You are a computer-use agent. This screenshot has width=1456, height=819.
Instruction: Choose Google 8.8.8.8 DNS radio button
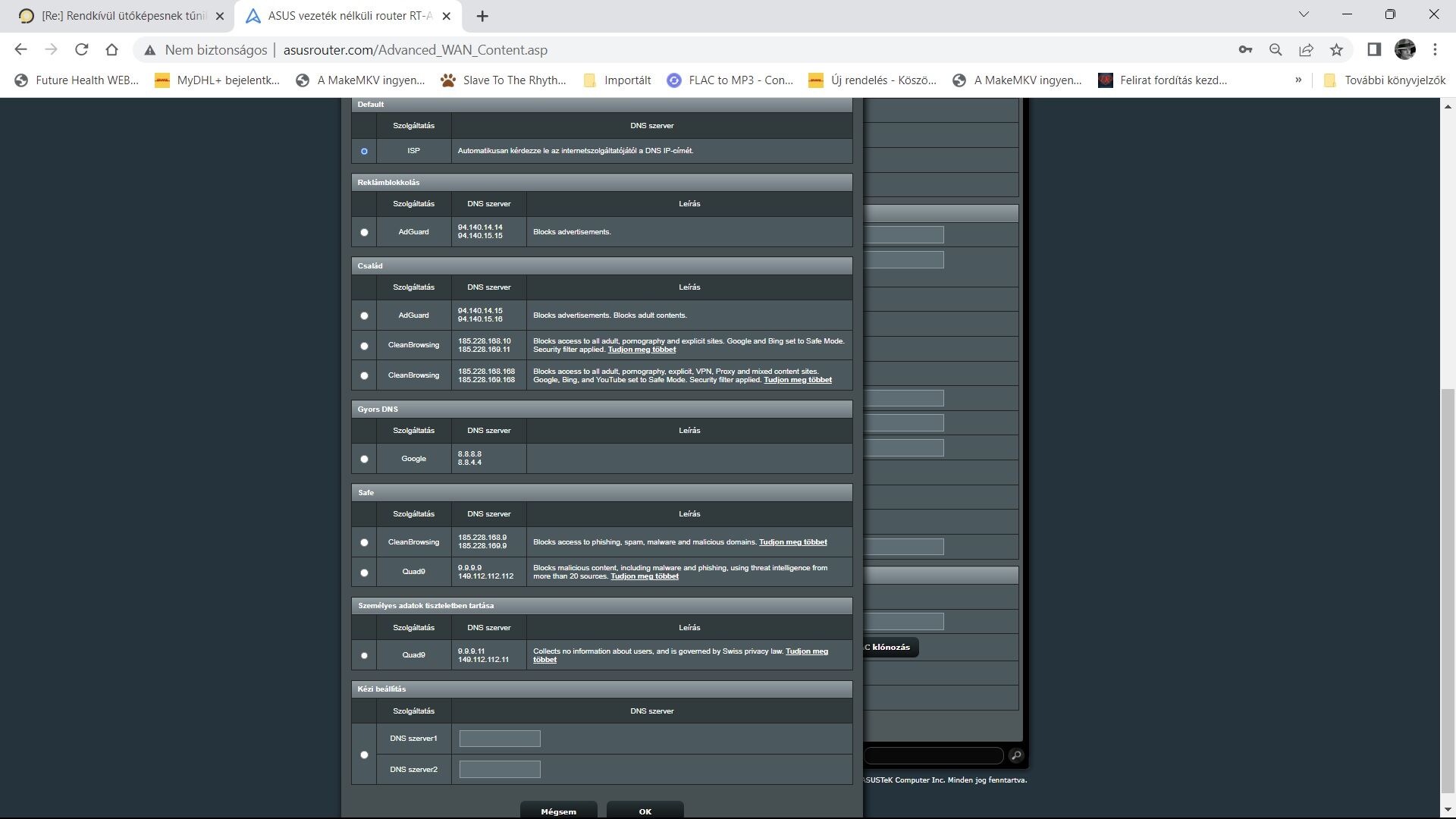(x=364, y=459)
